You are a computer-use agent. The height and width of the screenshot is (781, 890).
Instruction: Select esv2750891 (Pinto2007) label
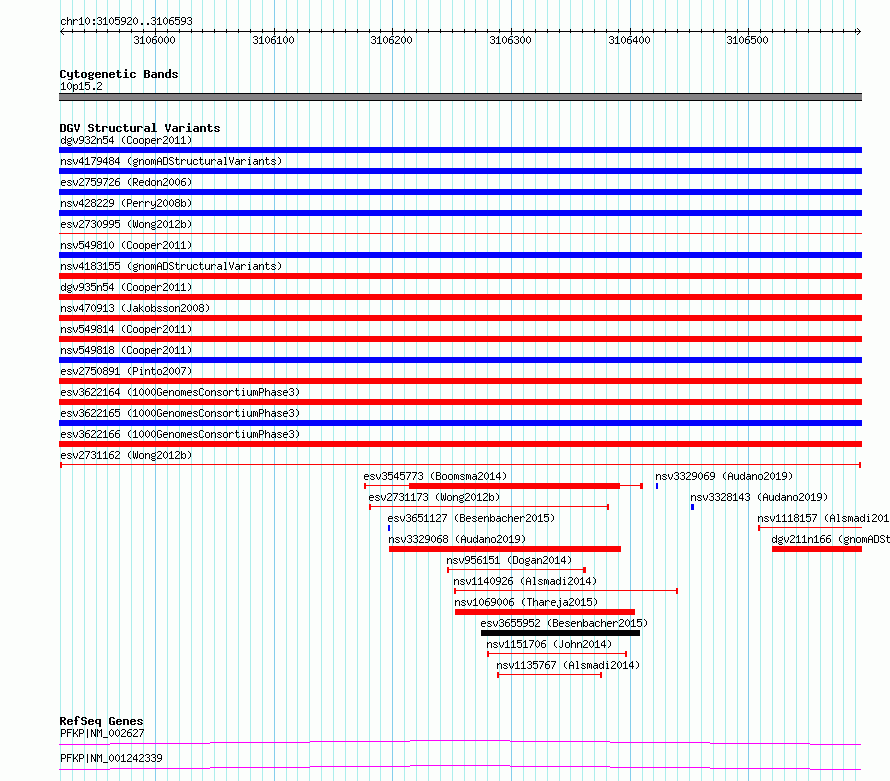tap(126, 371)
